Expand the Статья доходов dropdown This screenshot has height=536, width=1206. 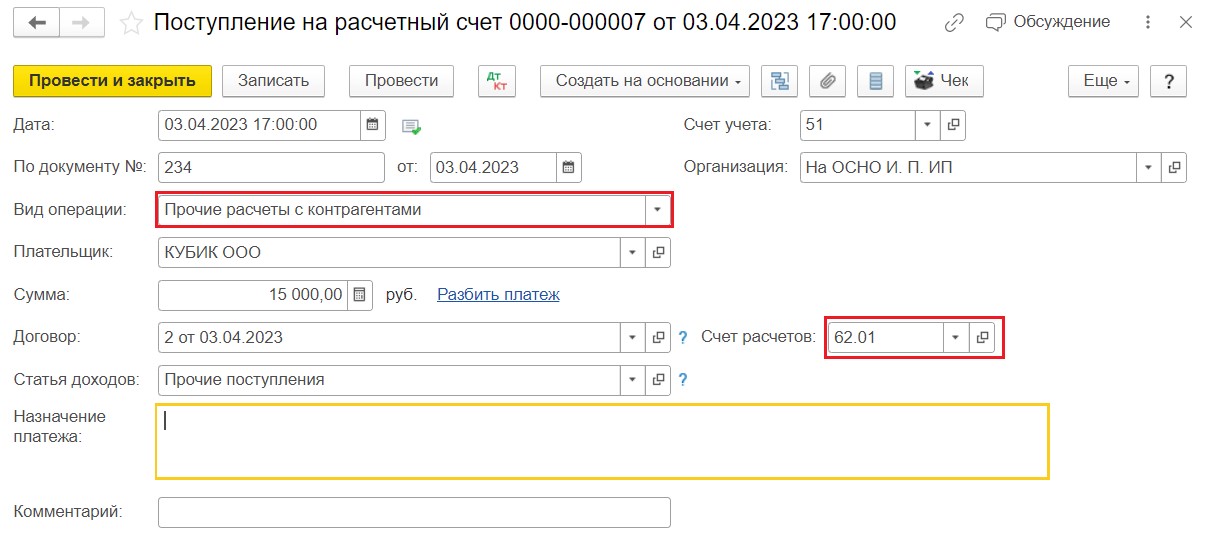tap(633, 380)
